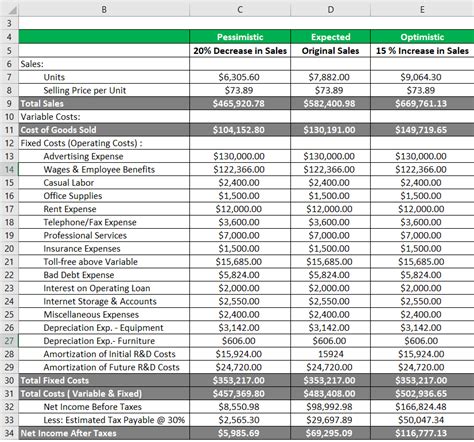
Task: Select the 'Original Sales' cell
Action: pos(330,51)
